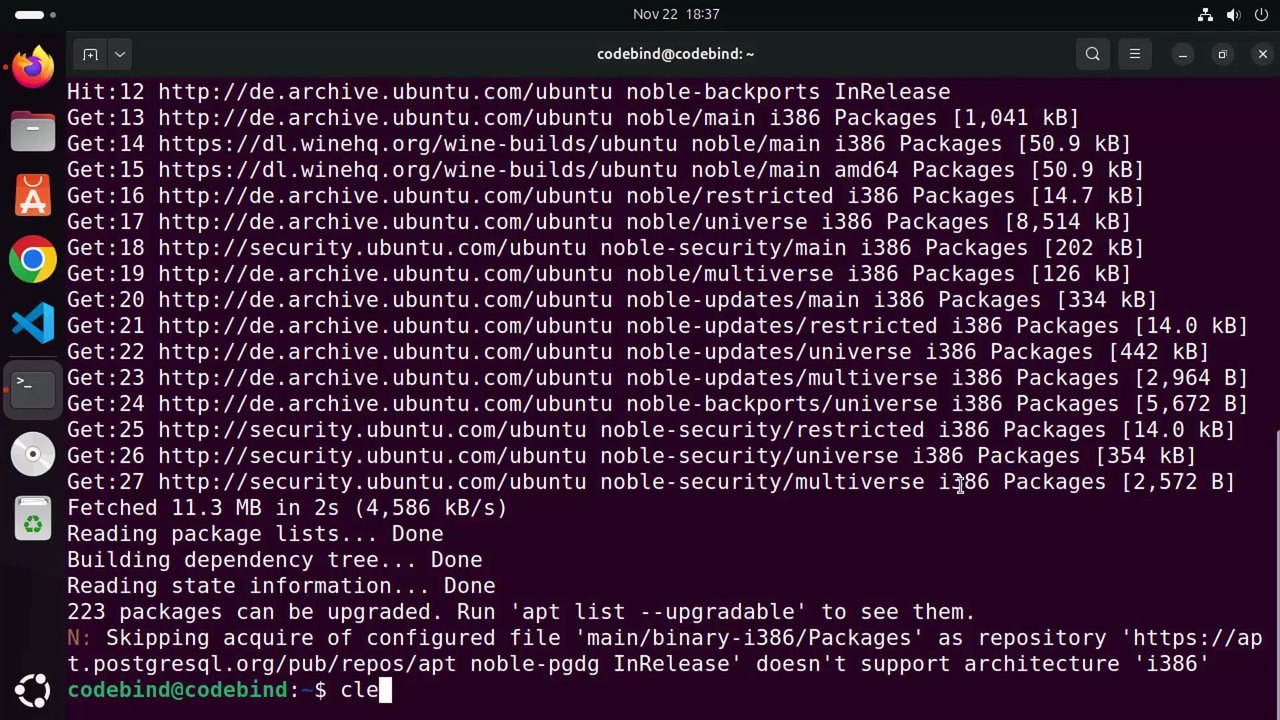
Task: Show Applications via Ubuntu logo
Action: (x=33, y=690)
